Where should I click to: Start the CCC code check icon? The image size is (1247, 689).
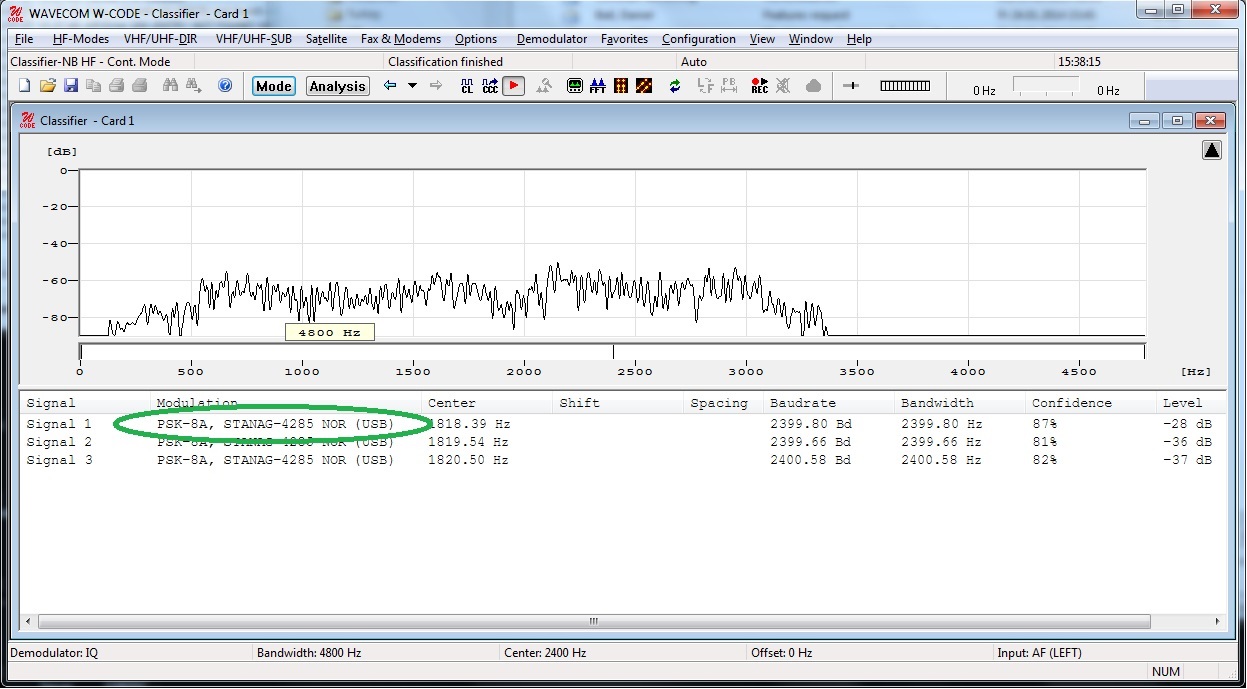(490, 86)
